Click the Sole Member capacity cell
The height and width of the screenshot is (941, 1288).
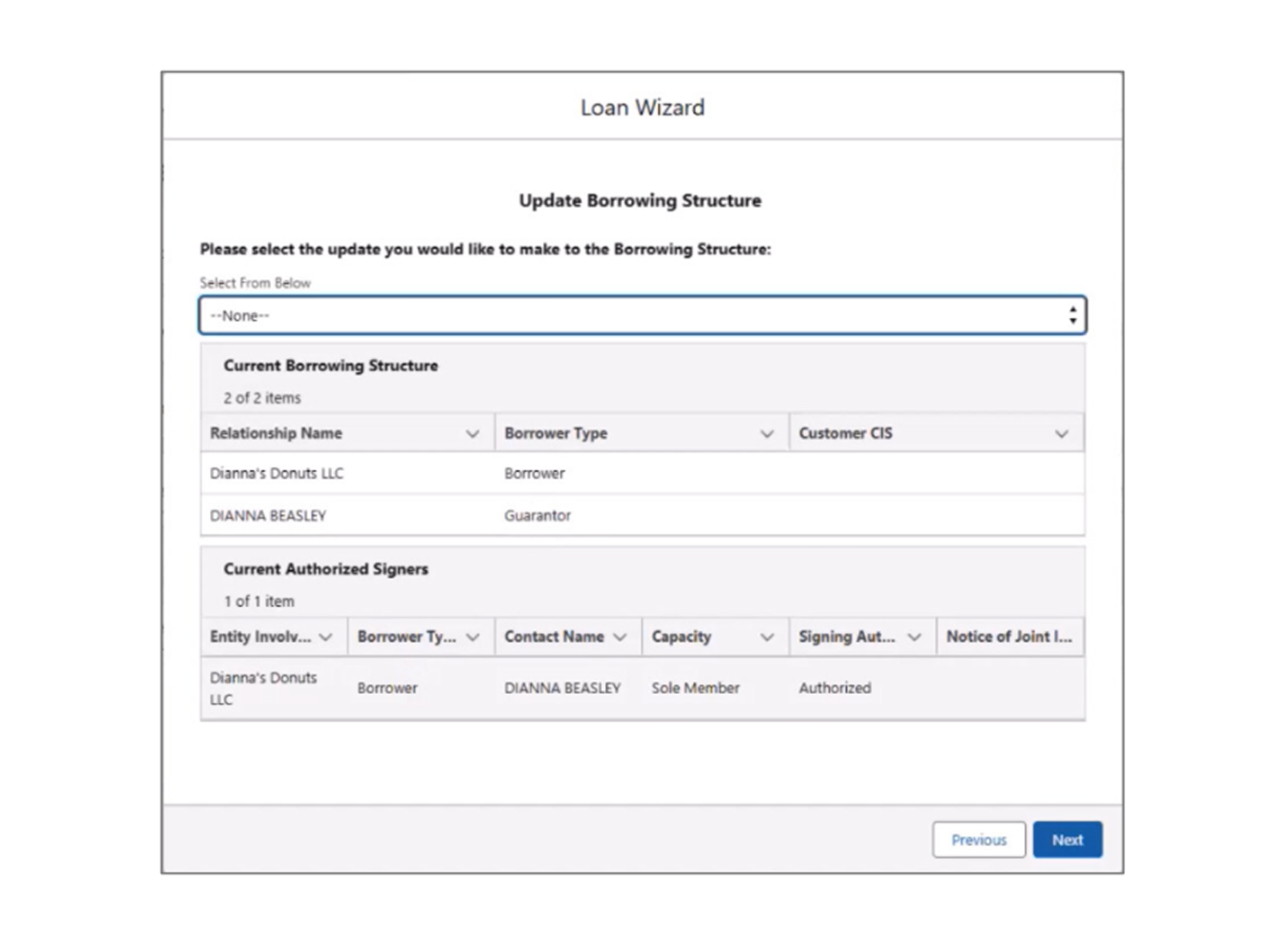(695, 688)
